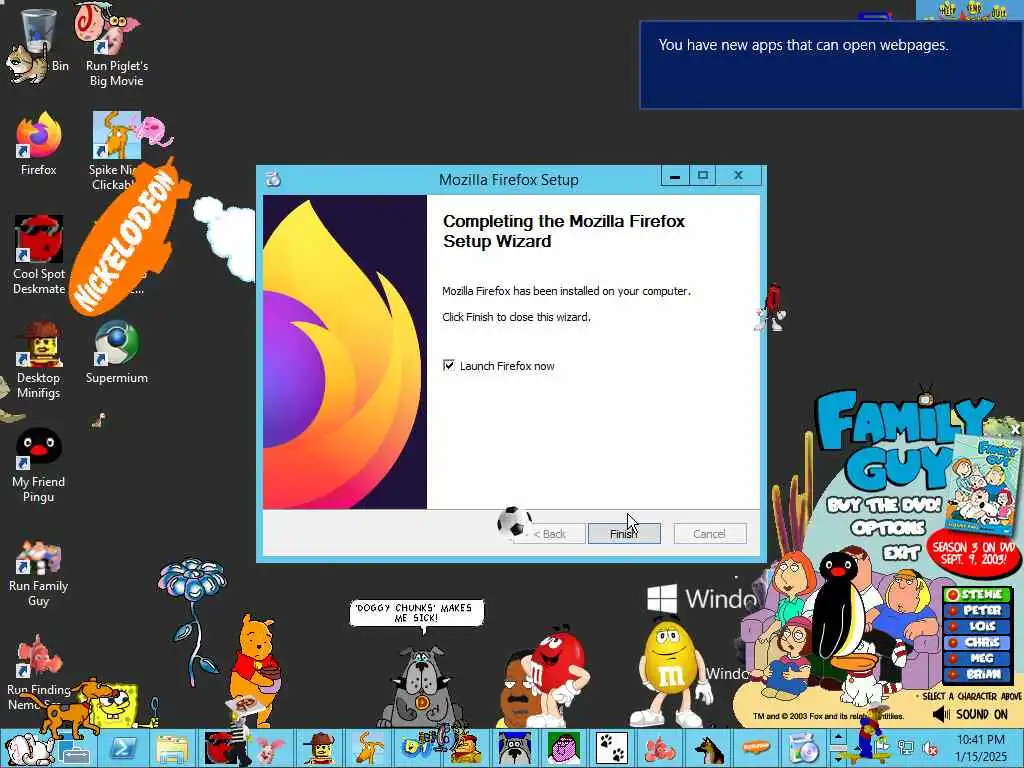
Task: Click the German Shepherd dog taskbar icon
Action: point(710,748)
